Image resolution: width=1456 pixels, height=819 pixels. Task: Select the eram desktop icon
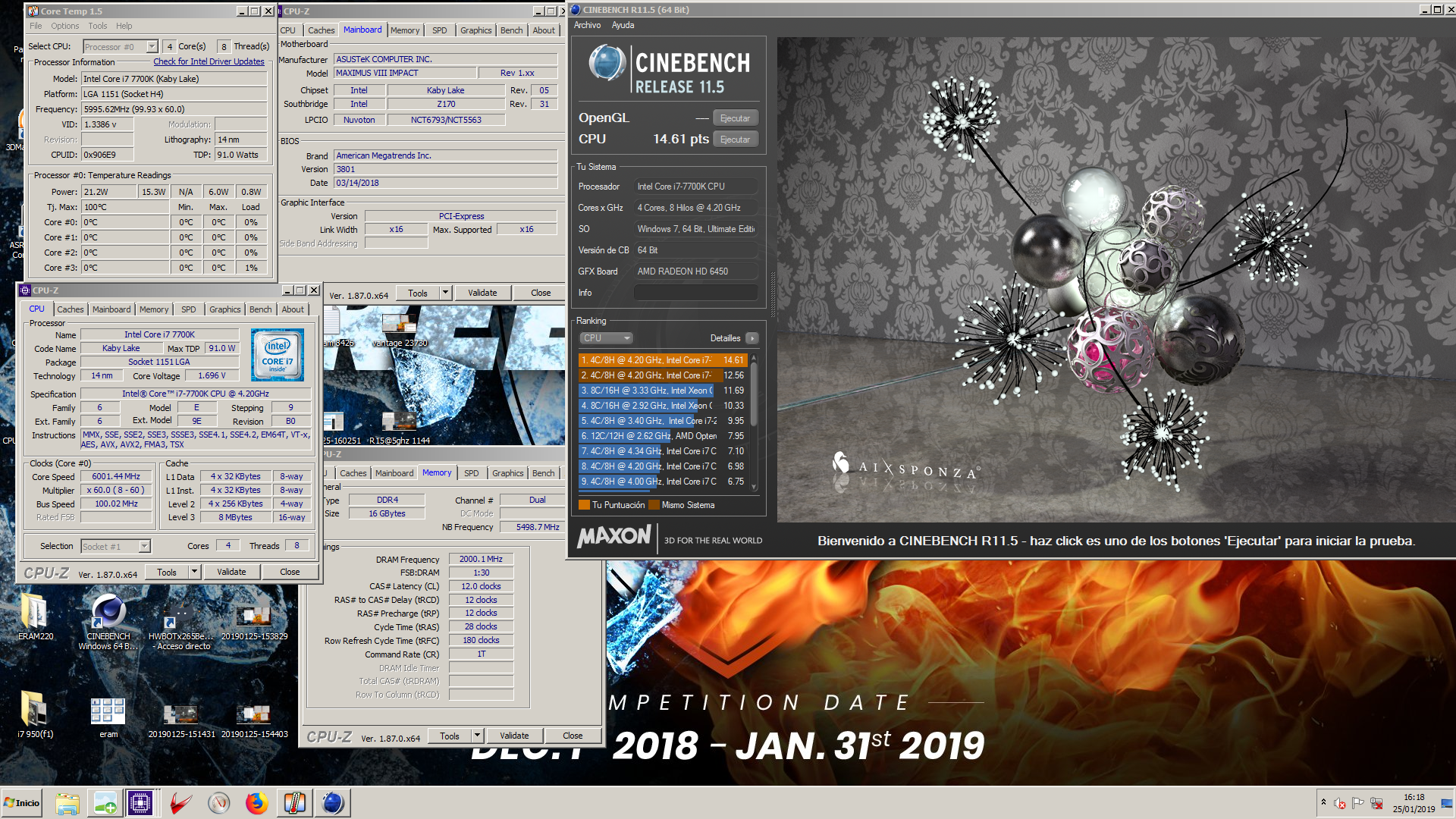[x=108, y=717]
